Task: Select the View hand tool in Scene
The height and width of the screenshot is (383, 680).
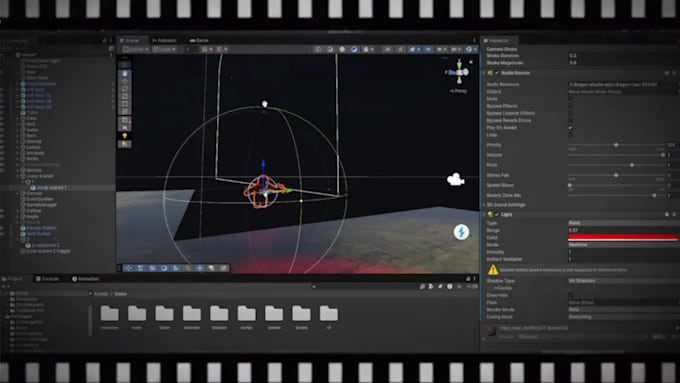Action: pyautogui.click(x=125, y=73)
